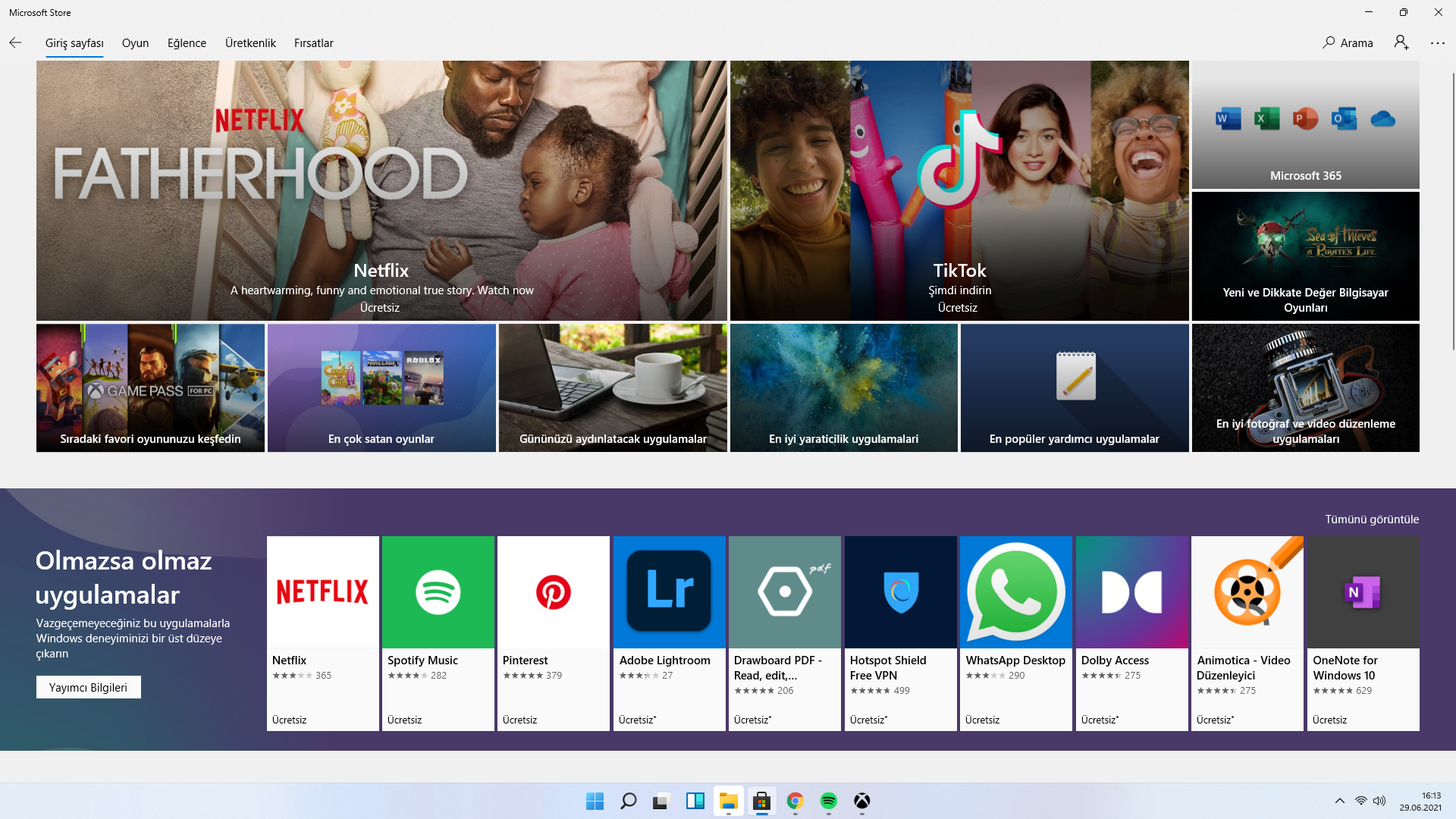
Task: Switch to the Eğlence tab
Action: 187,43
